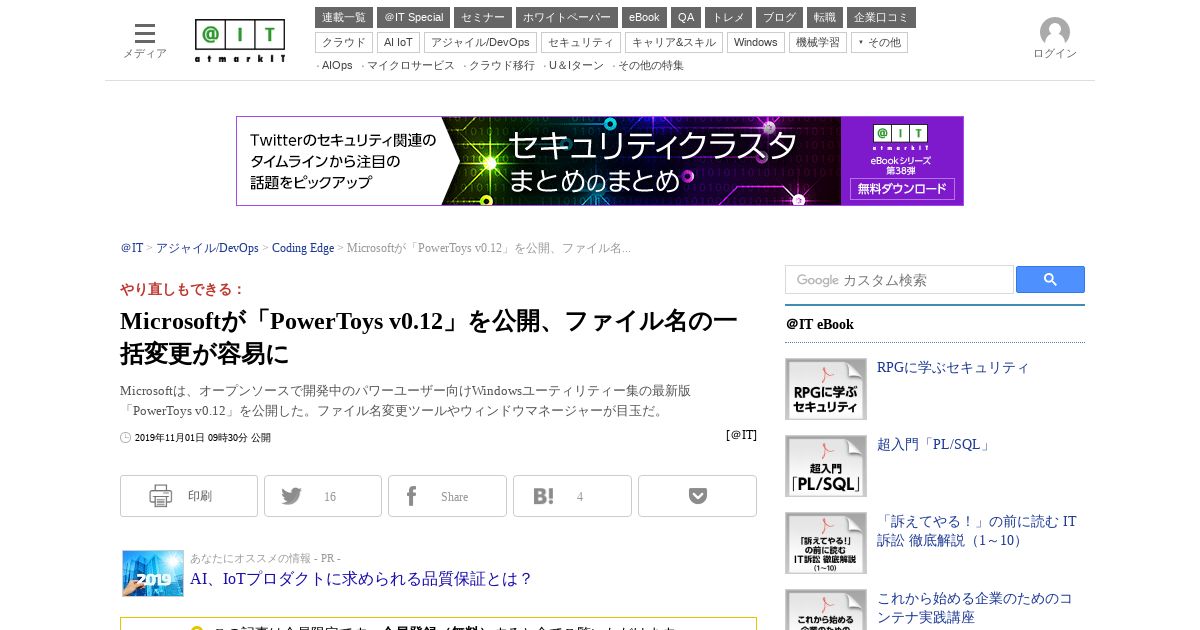The image size is (1200, 630).
Task: Open RPGに学ぶセキュリティ eBook thumbnail
Action: tap(826, 389)
